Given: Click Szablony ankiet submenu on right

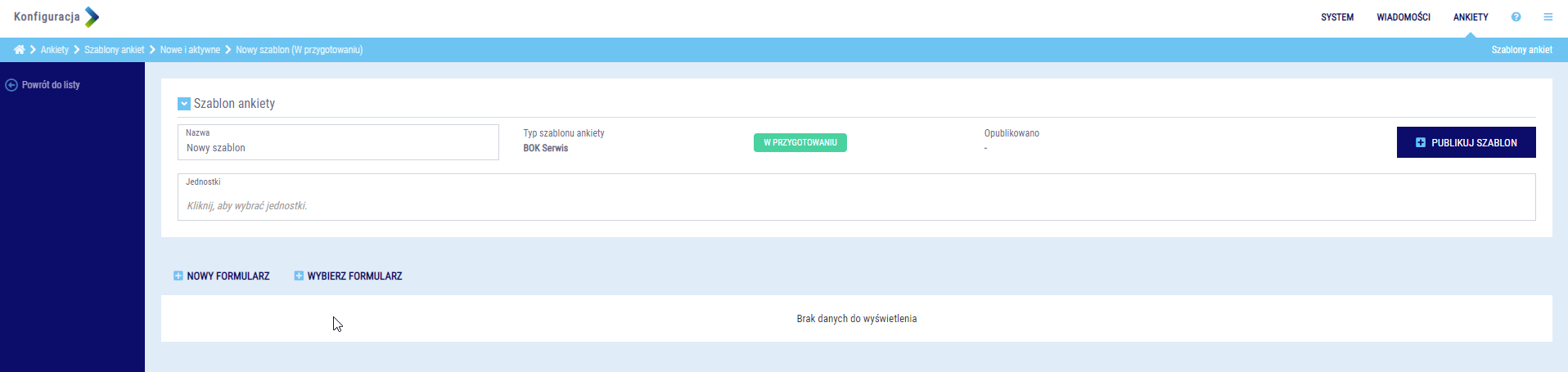Looking at the screenshot, I should [x=1521, y=50].
